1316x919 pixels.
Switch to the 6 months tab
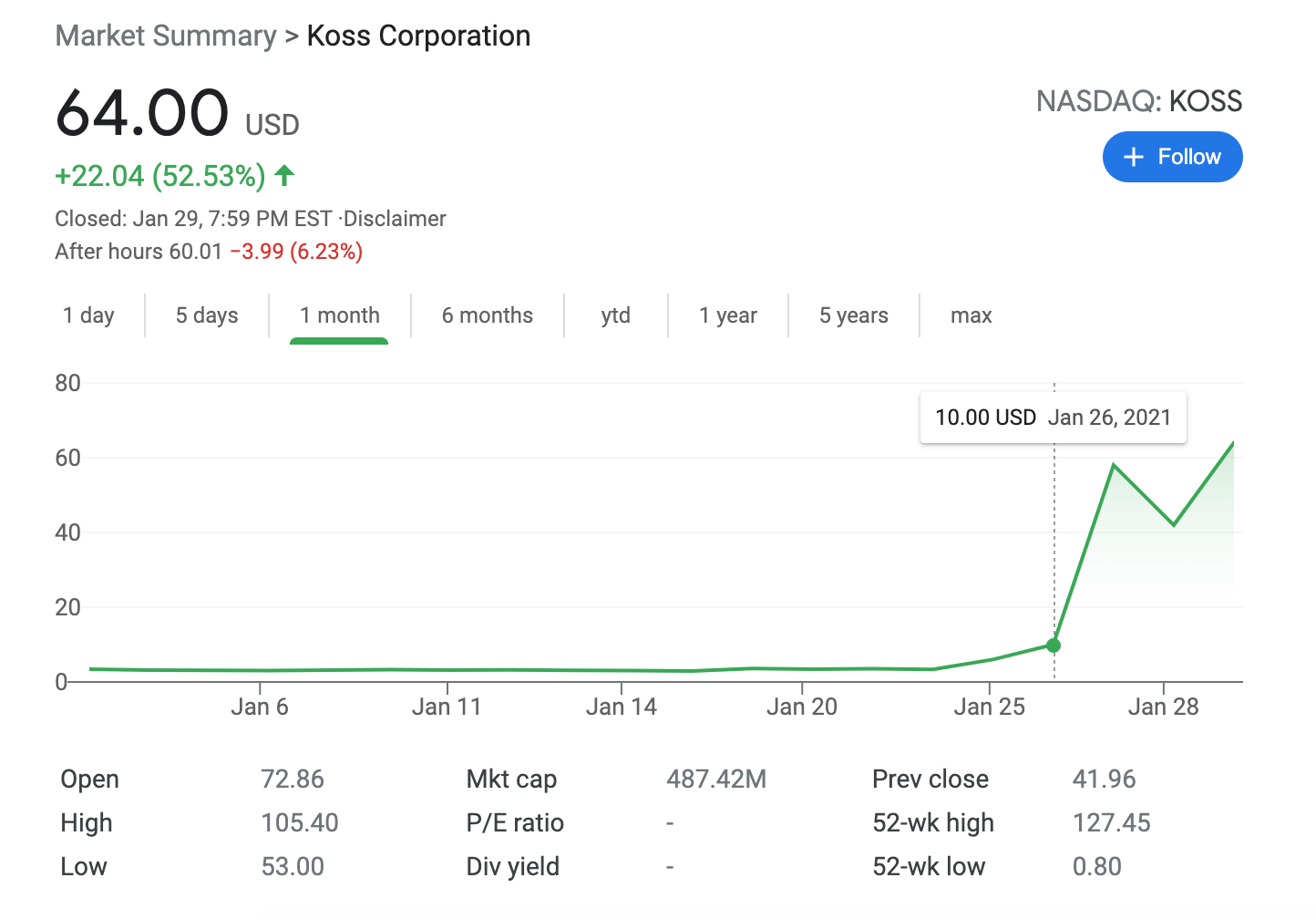pos(488,315)
